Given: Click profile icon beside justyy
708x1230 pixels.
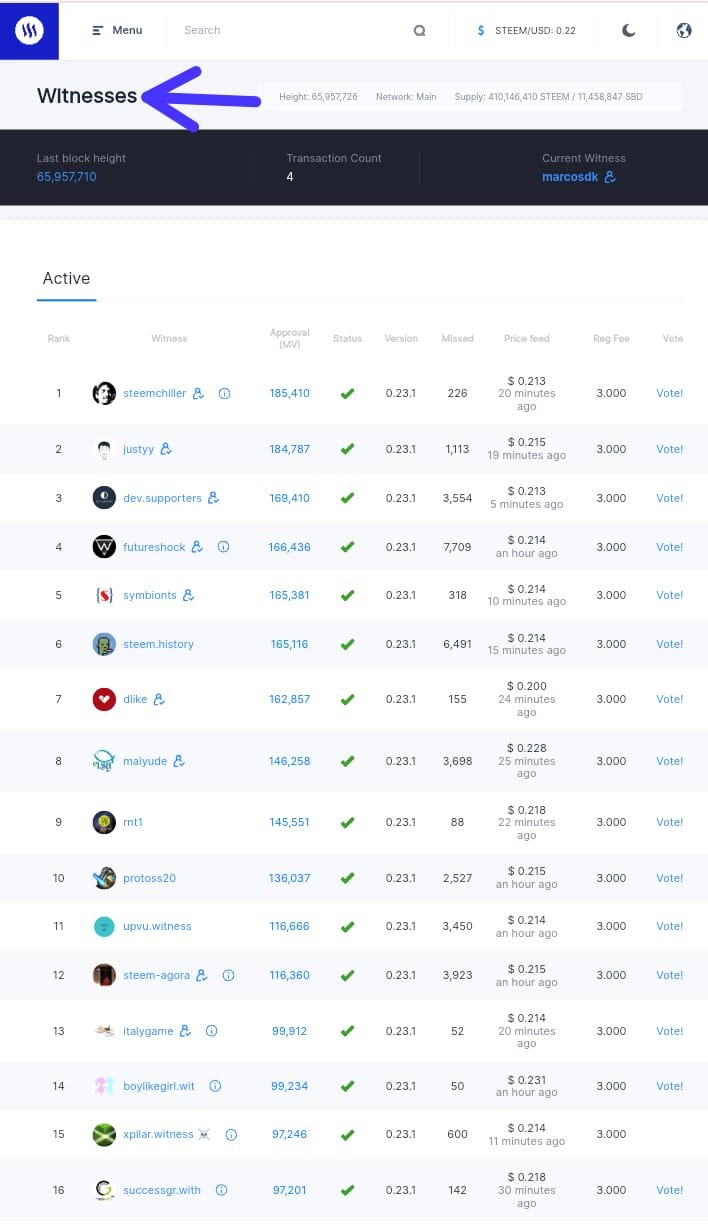Looking at the screenshot, I should point(166,449).
